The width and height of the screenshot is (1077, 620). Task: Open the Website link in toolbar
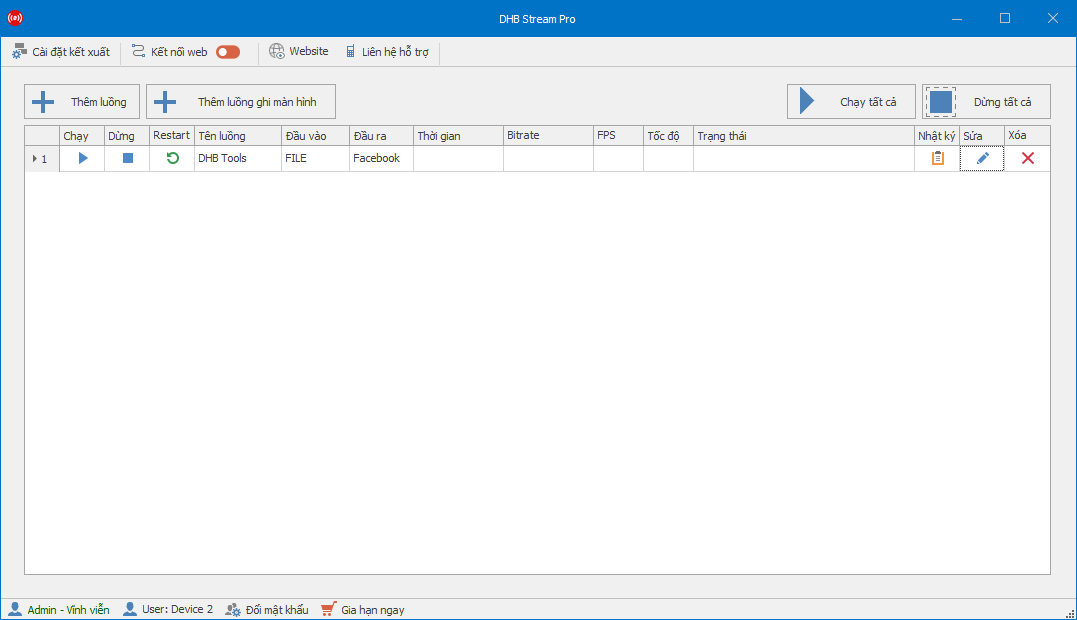(299, 51)
